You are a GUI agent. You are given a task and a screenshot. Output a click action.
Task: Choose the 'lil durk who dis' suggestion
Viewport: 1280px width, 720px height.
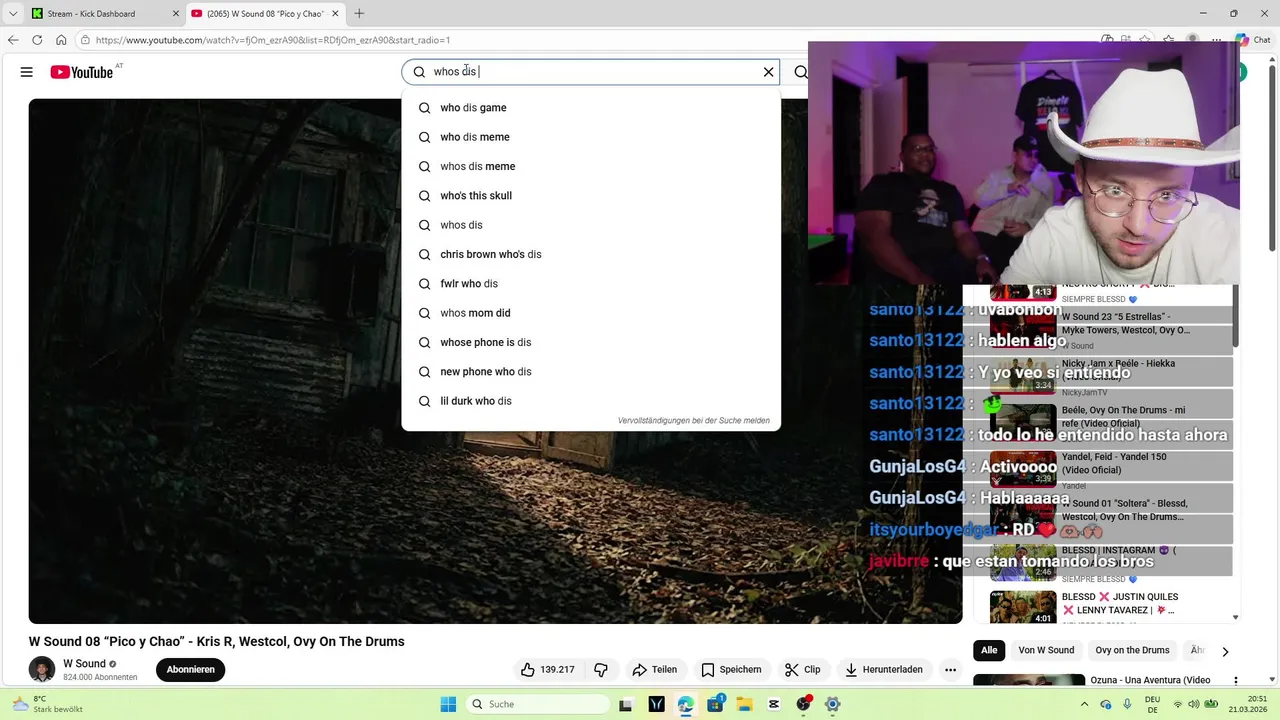(590, 401)
